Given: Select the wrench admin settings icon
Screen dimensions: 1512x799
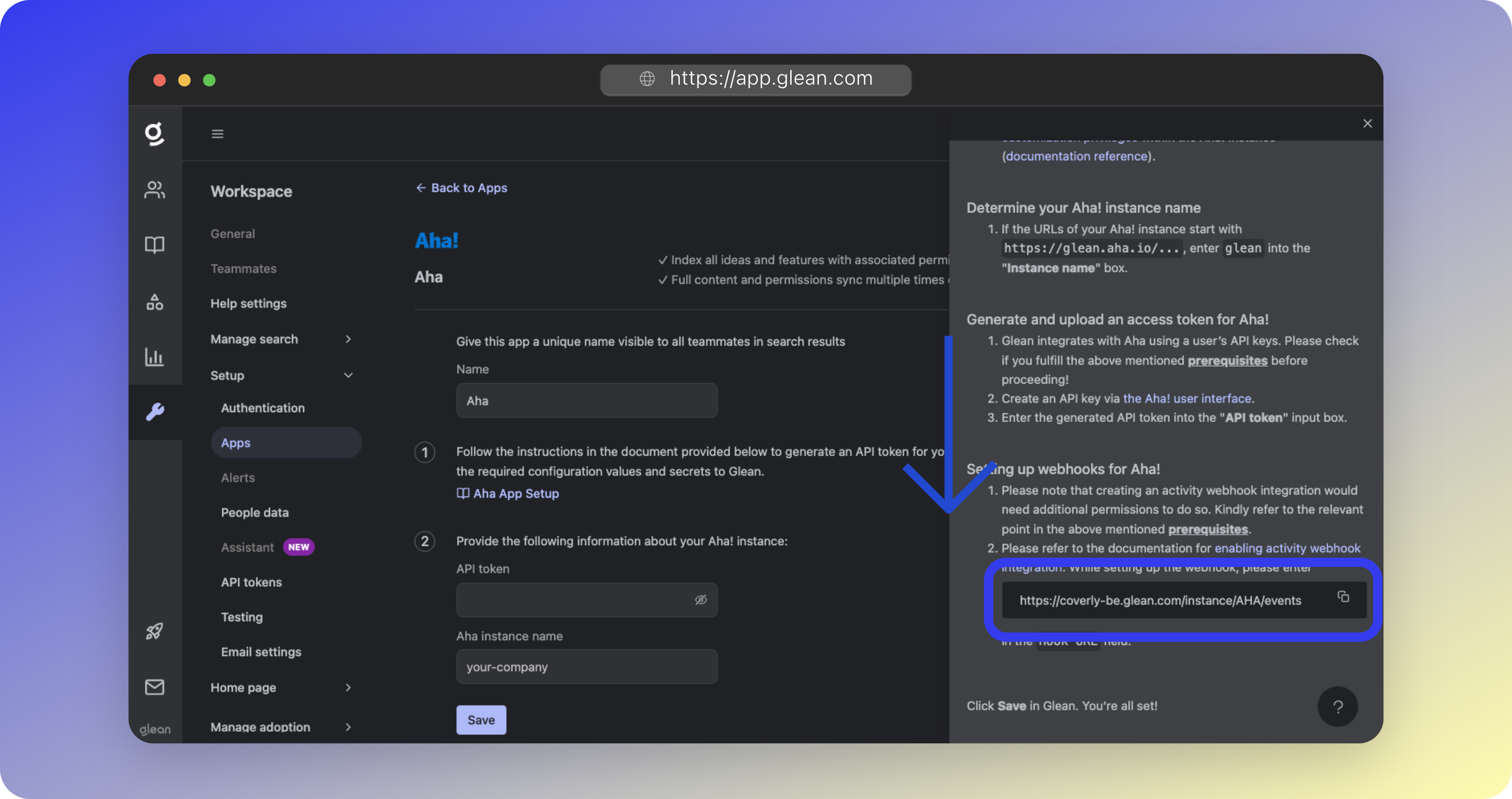Looking at the screenshot, I should 154,412.
